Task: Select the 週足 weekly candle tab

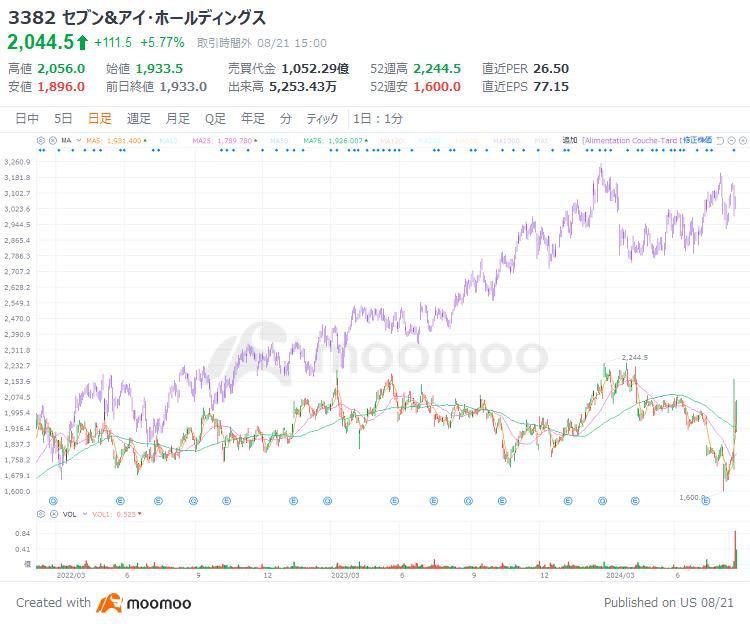Action: click(139, 119)
